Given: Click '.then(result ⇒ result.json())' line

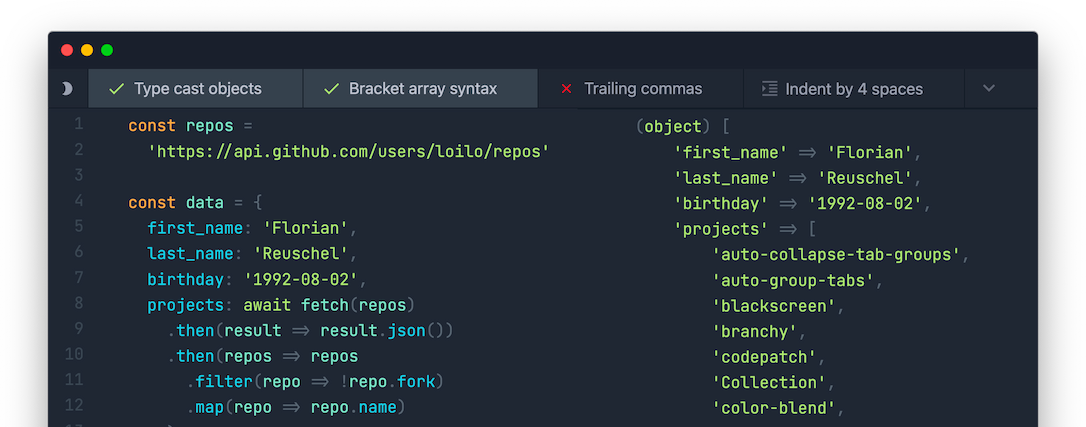Looking at the screenshot, I should point(310,331).
